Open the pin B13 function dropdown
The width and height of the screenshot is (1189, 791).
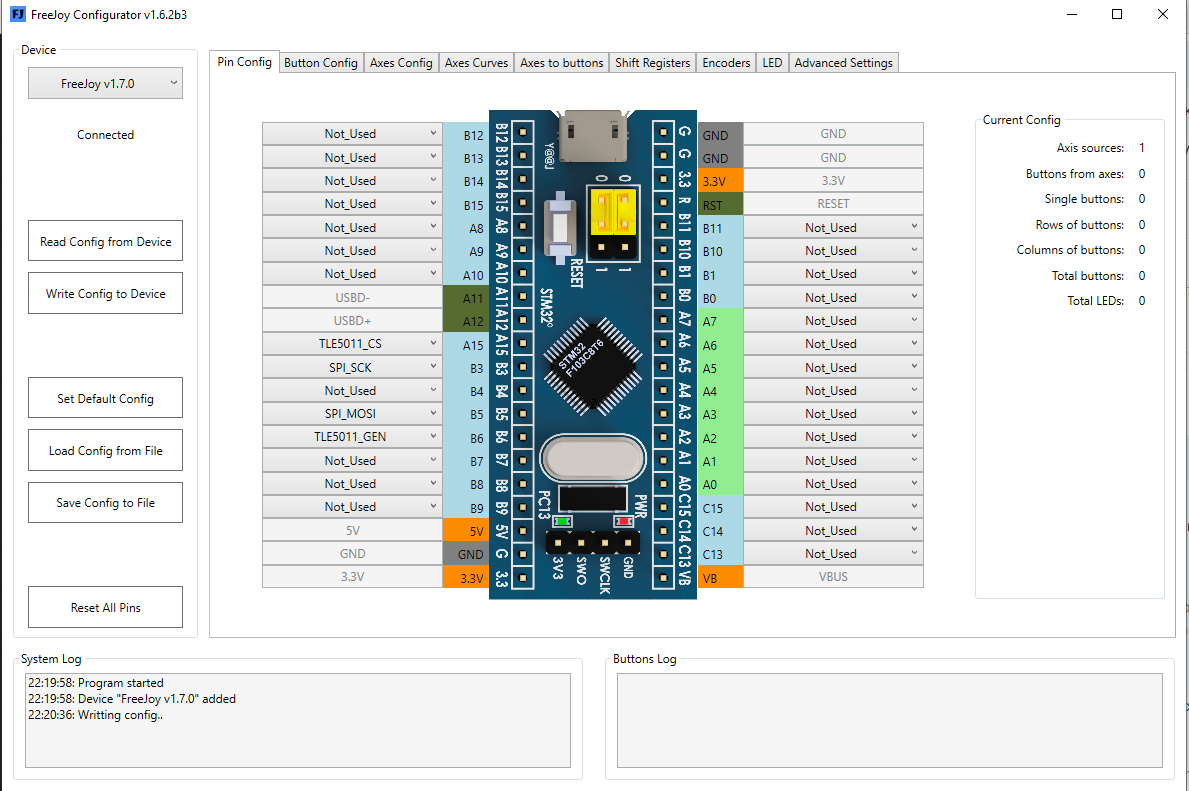pyautogui.click(x=352, y=158)
